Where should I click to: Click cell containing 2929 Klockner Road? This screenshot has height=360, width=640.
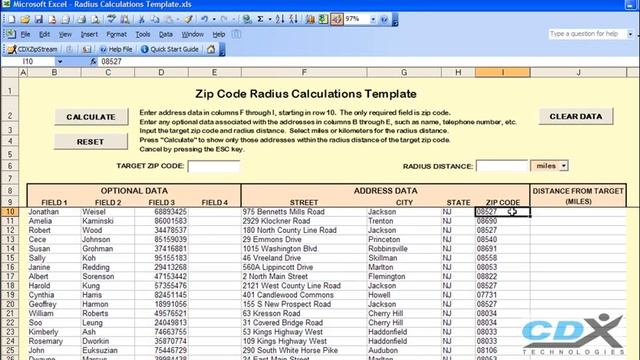tap(304, 221)
